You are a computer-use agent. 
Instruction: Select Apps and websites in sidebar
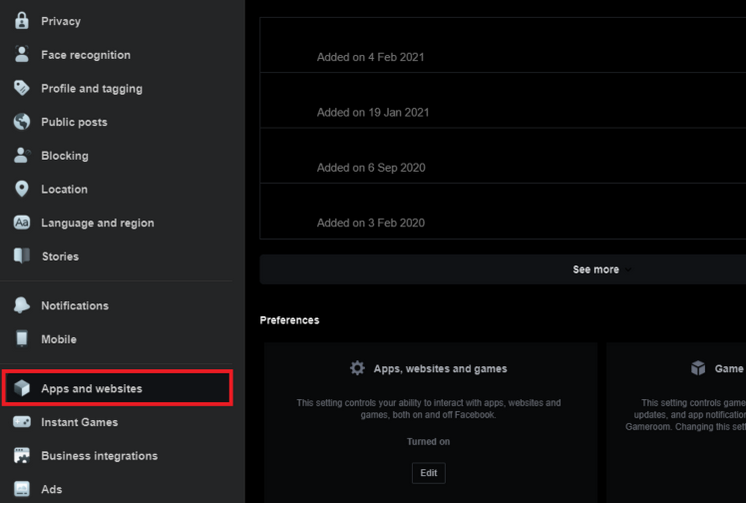click(x=91, y=388)
